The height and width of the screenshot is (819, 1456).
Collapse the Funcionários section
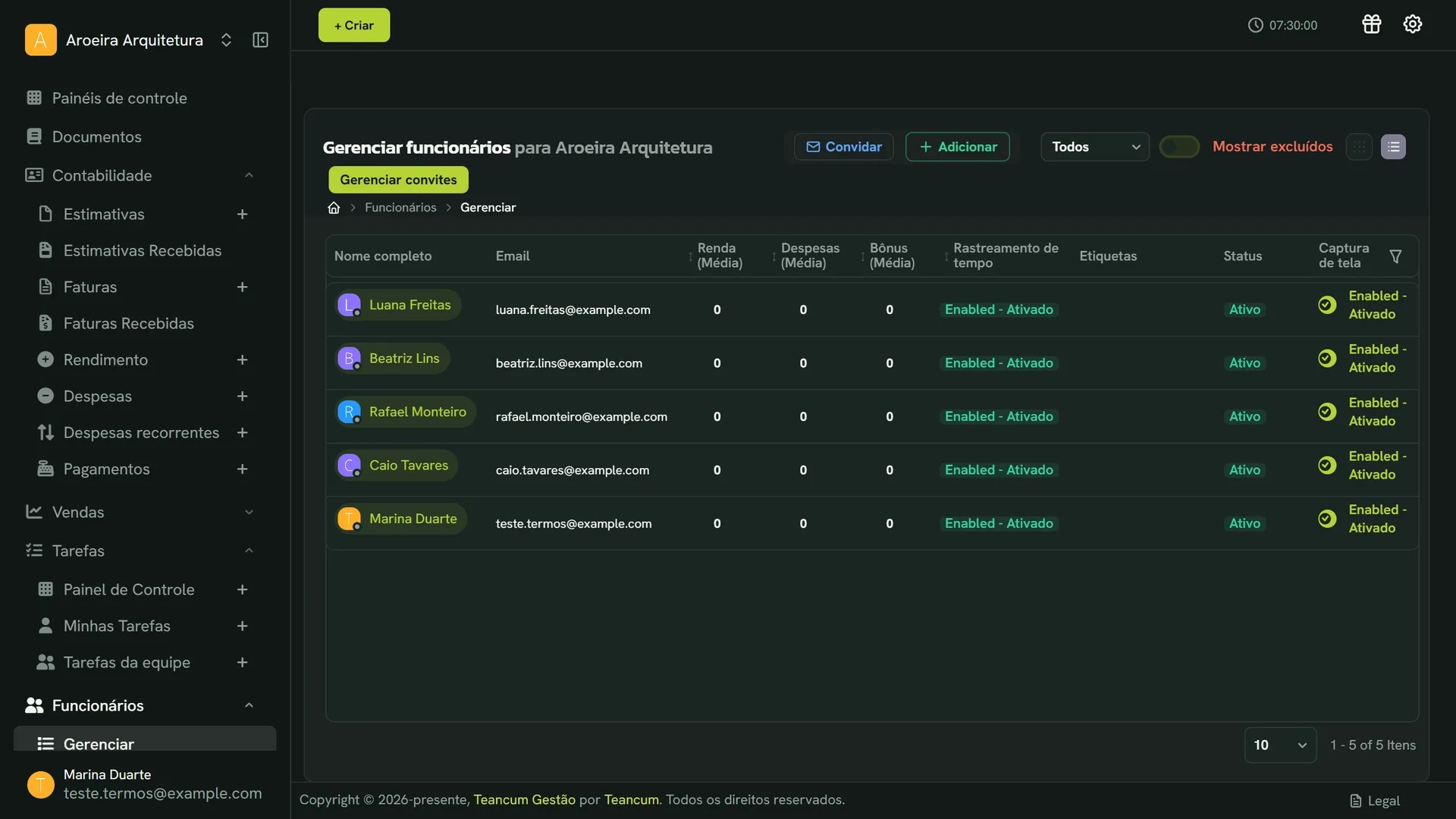pyautogui.click(x=249, y=706)
